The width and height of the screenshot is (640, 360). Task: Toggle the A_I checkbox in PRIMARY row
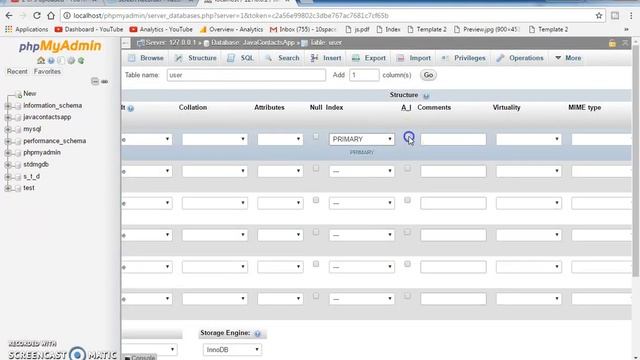point(409,136)
